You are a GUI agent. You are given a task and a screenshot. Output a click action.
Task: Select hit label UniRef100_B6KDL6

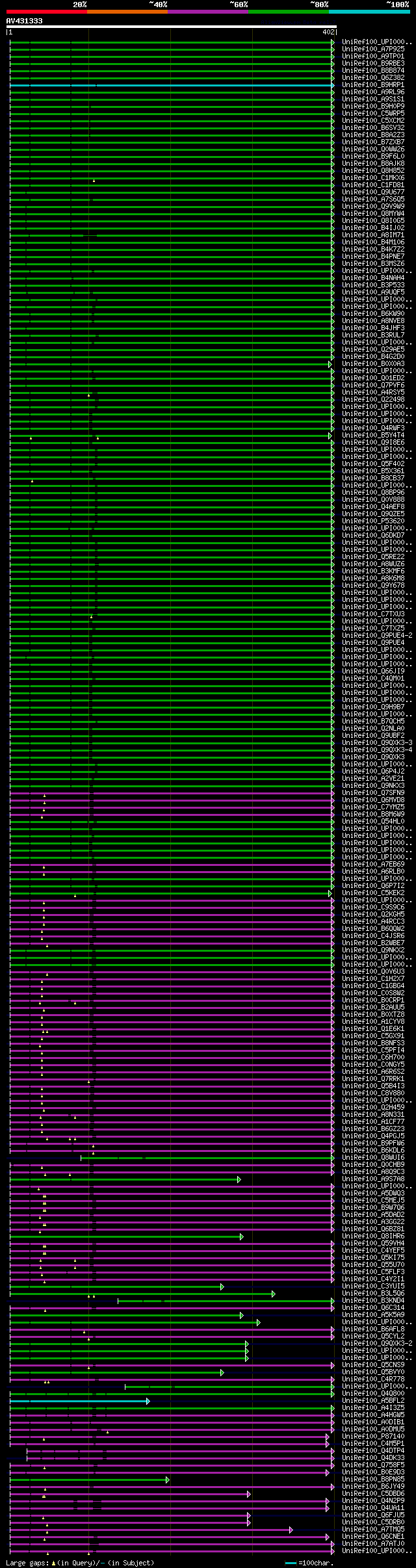(x=373, y=1150)
